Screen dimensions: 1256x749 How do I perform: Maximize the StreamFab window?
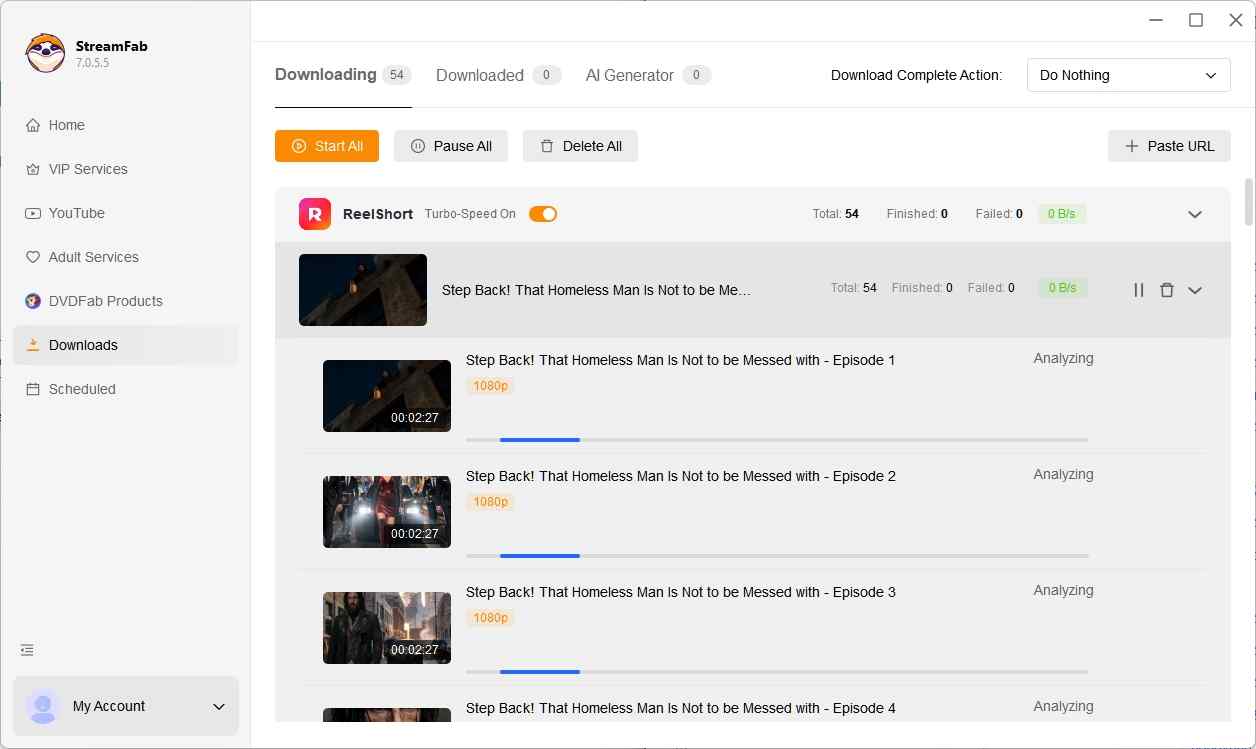[1196, 20]
